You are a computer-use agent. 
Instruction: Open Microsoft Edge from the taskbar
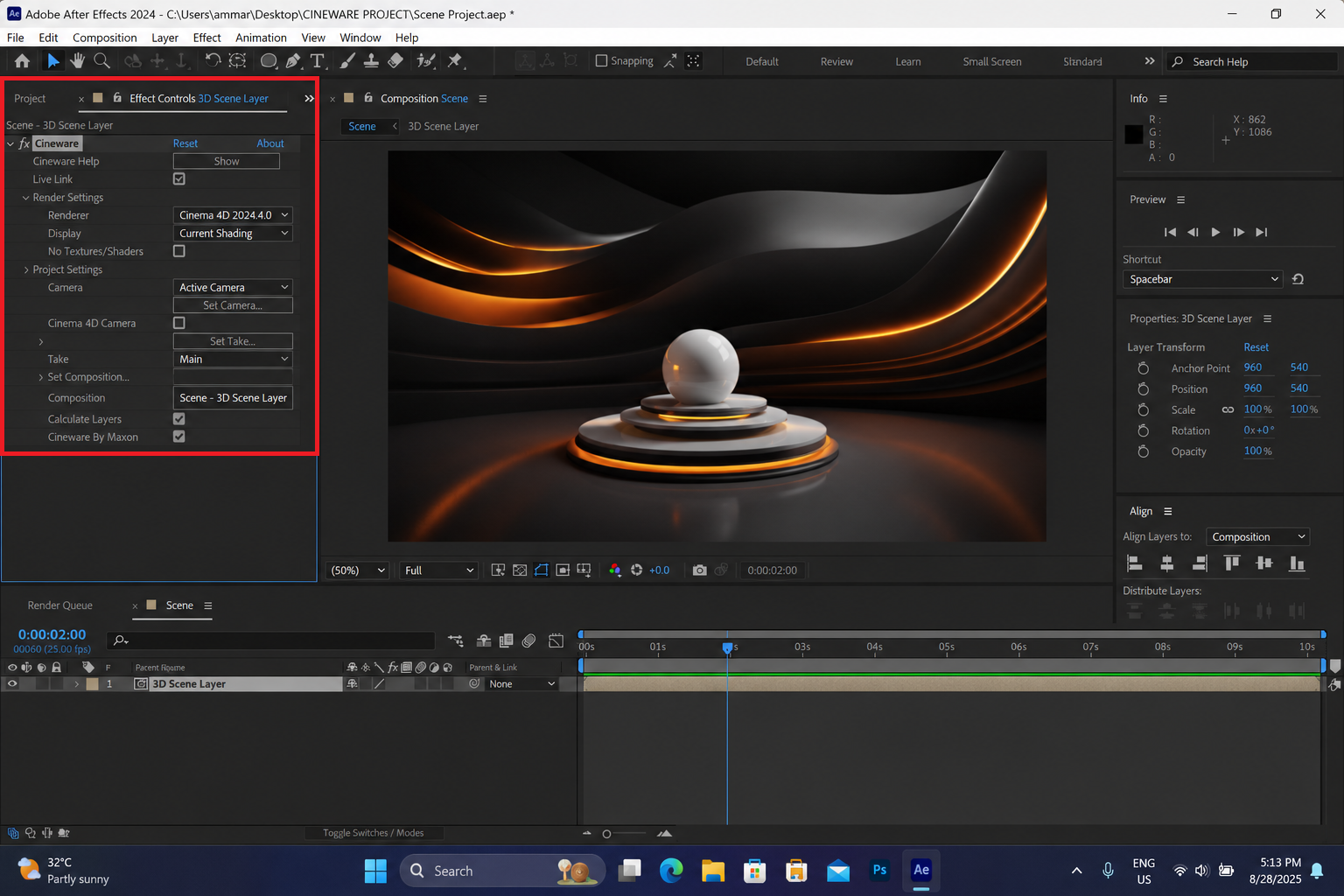tap(671, 870)
